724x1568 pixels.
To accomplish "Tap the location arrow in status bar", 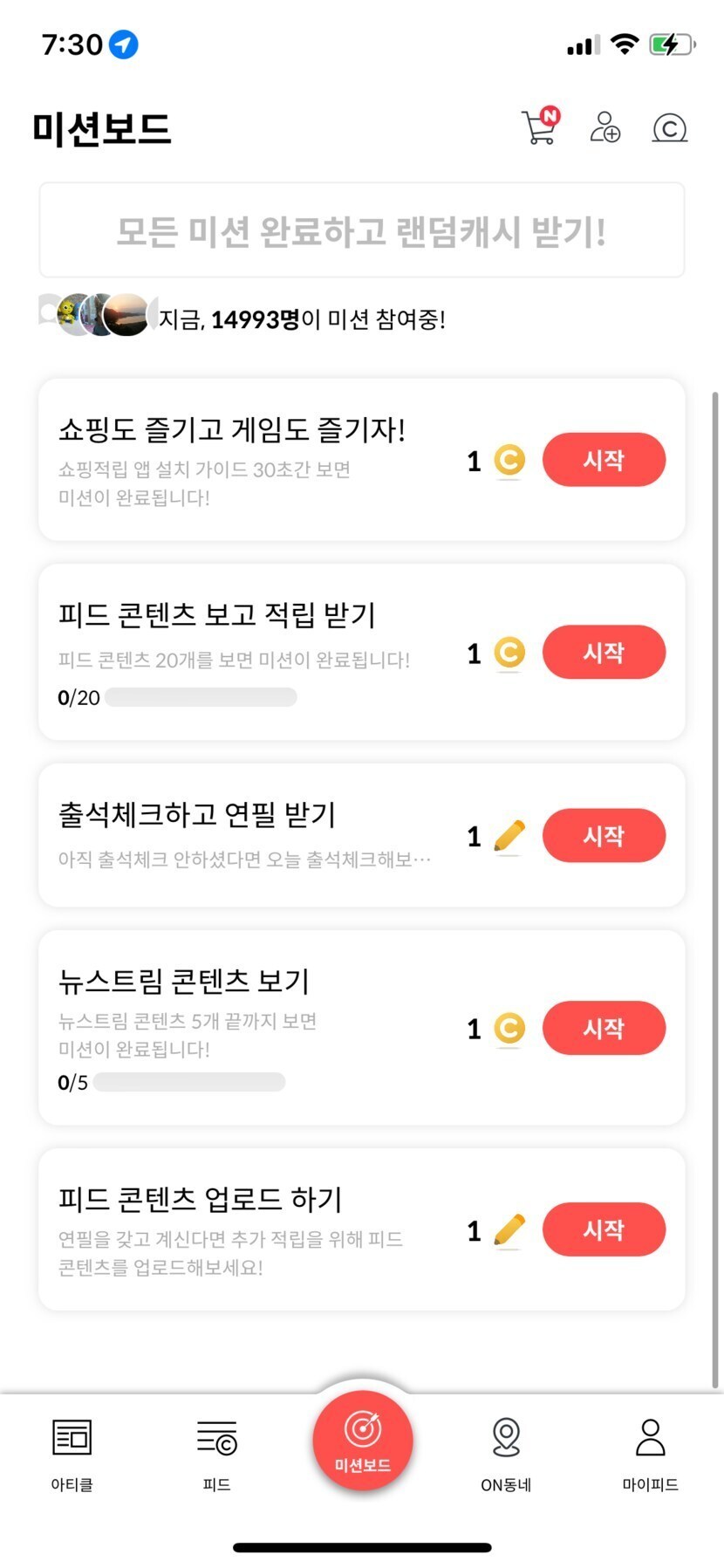I will tap(123, 44).
